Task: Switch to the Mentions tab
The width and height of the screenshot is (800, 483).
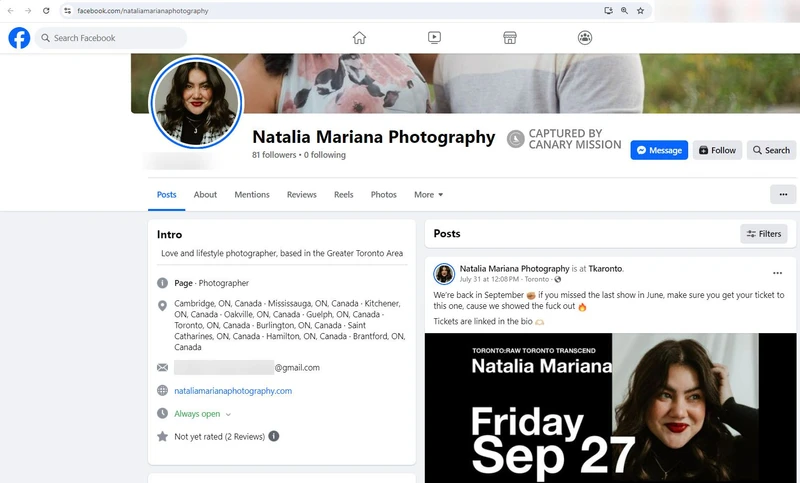Action: tap(252, 194)
